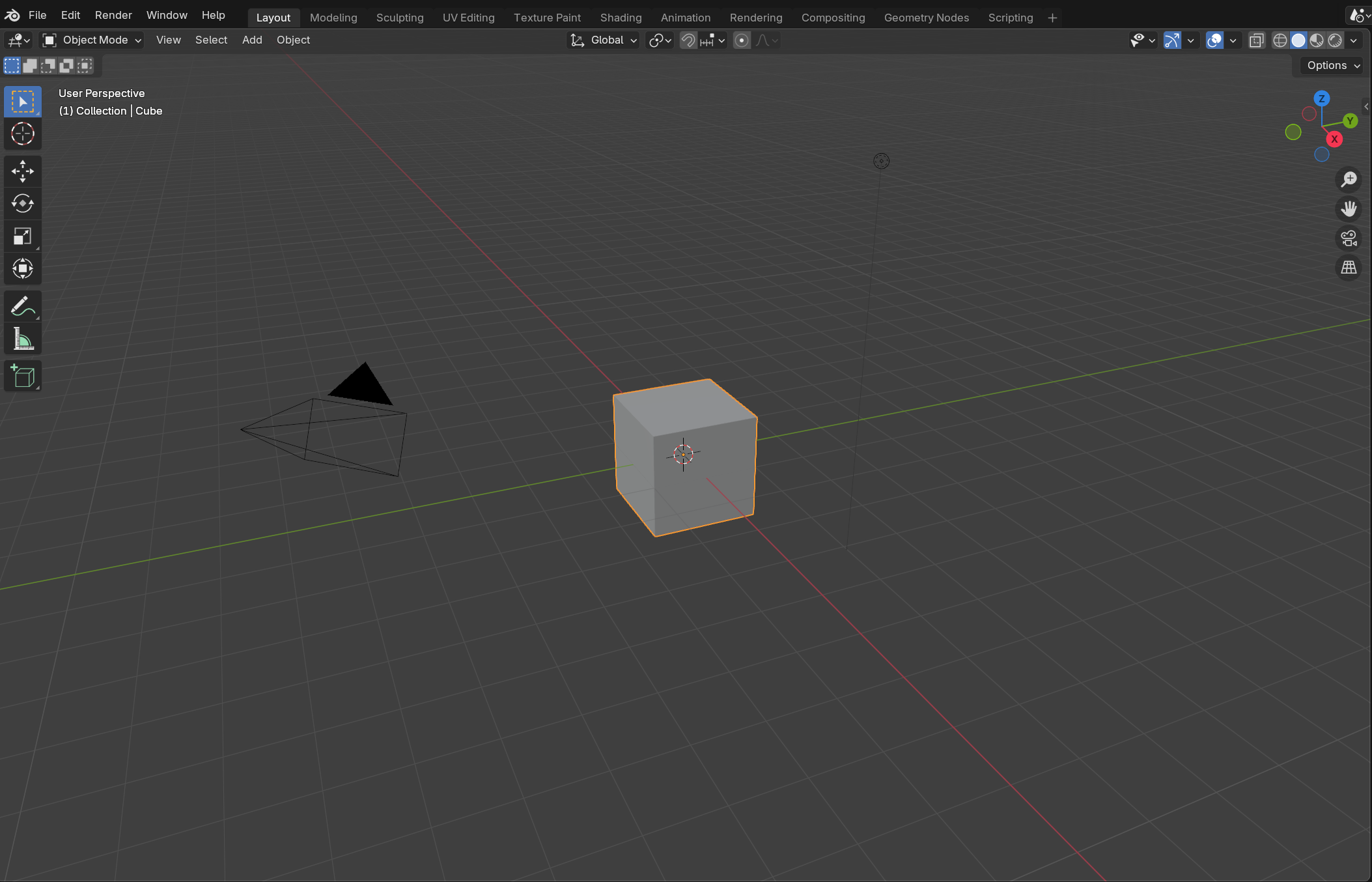Toggle camera view with camera icon
Screen dimensions: 1372x882
coord(1349,238)
